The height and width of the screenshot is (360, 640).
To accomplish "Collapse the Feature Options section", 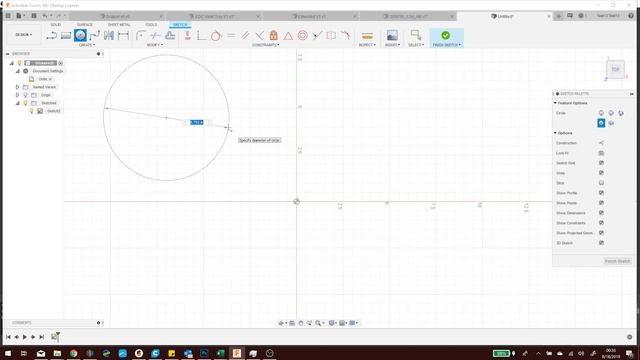I will point(555,103).
